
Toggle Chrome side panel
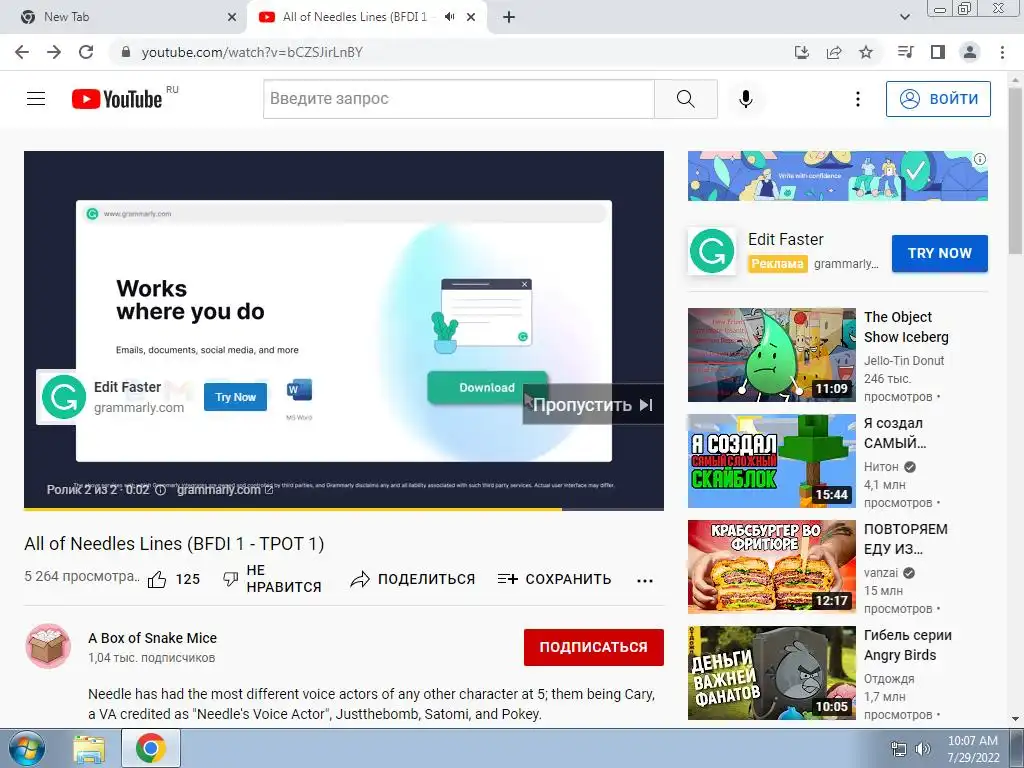tap(938, 52)
